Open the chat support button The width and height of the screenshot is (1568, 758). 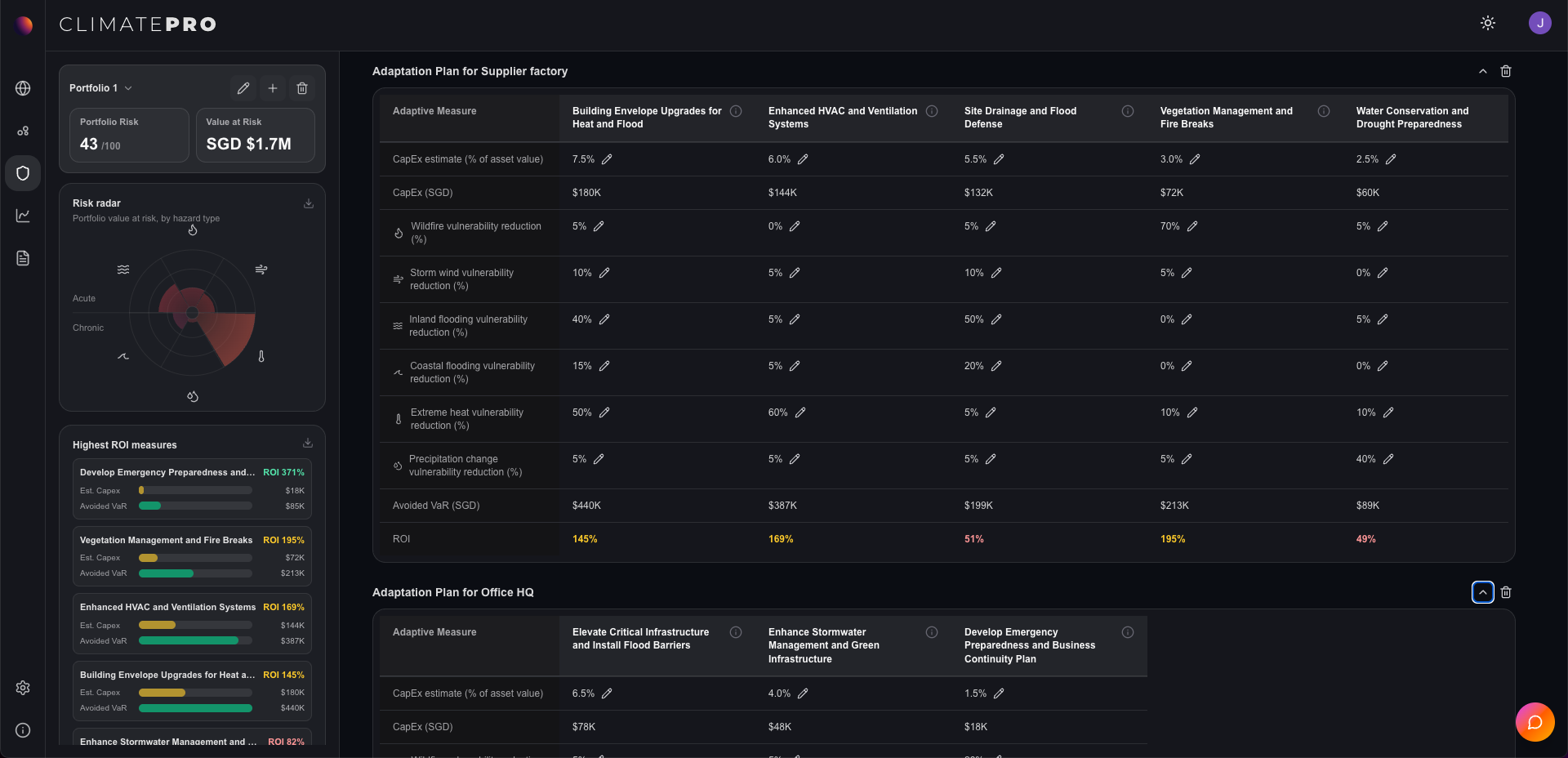pyautogui.click(x=1535, y=722)
